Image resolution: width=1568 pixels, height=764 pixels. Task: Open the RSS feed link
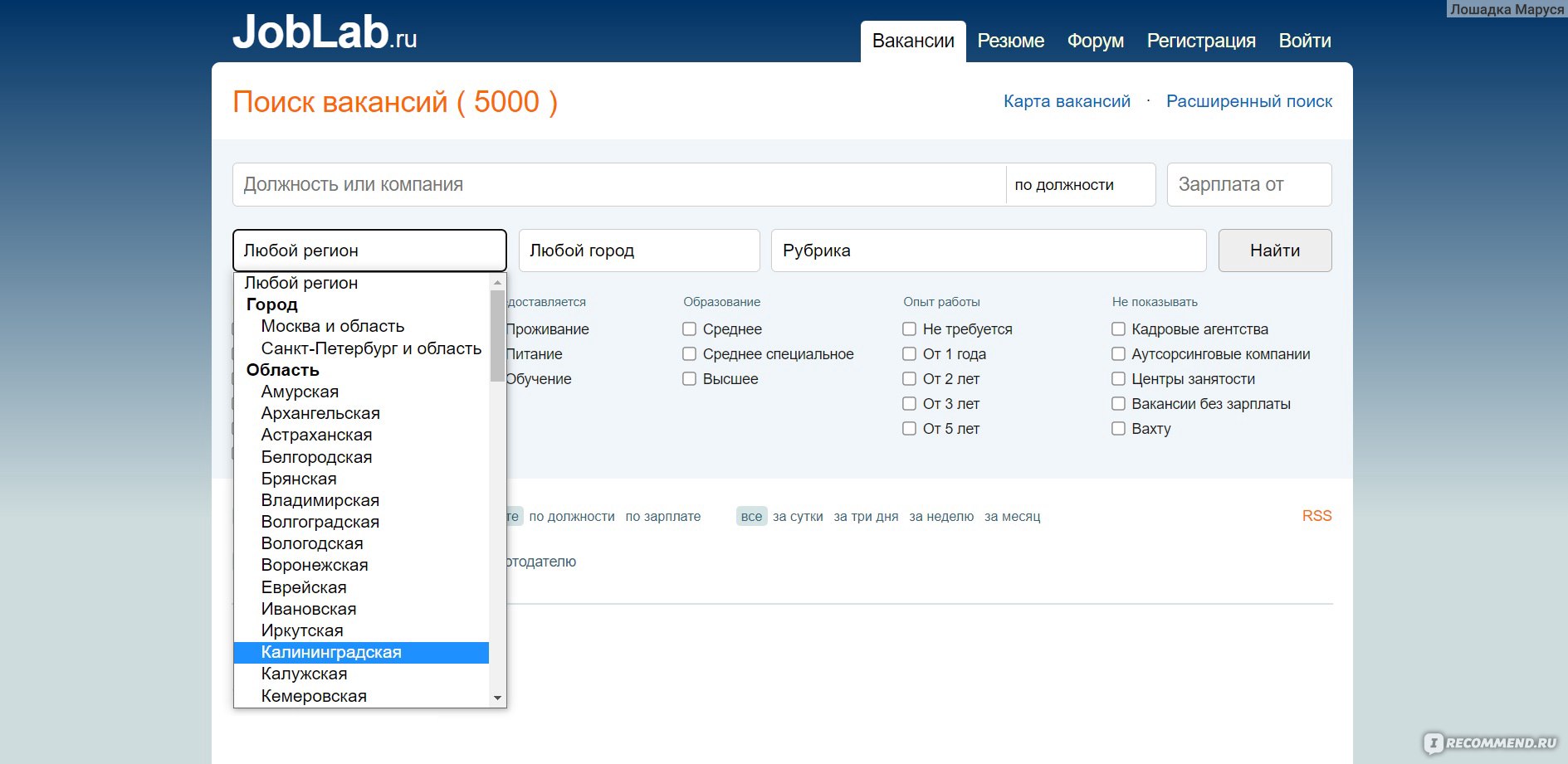click(1316, 516)
